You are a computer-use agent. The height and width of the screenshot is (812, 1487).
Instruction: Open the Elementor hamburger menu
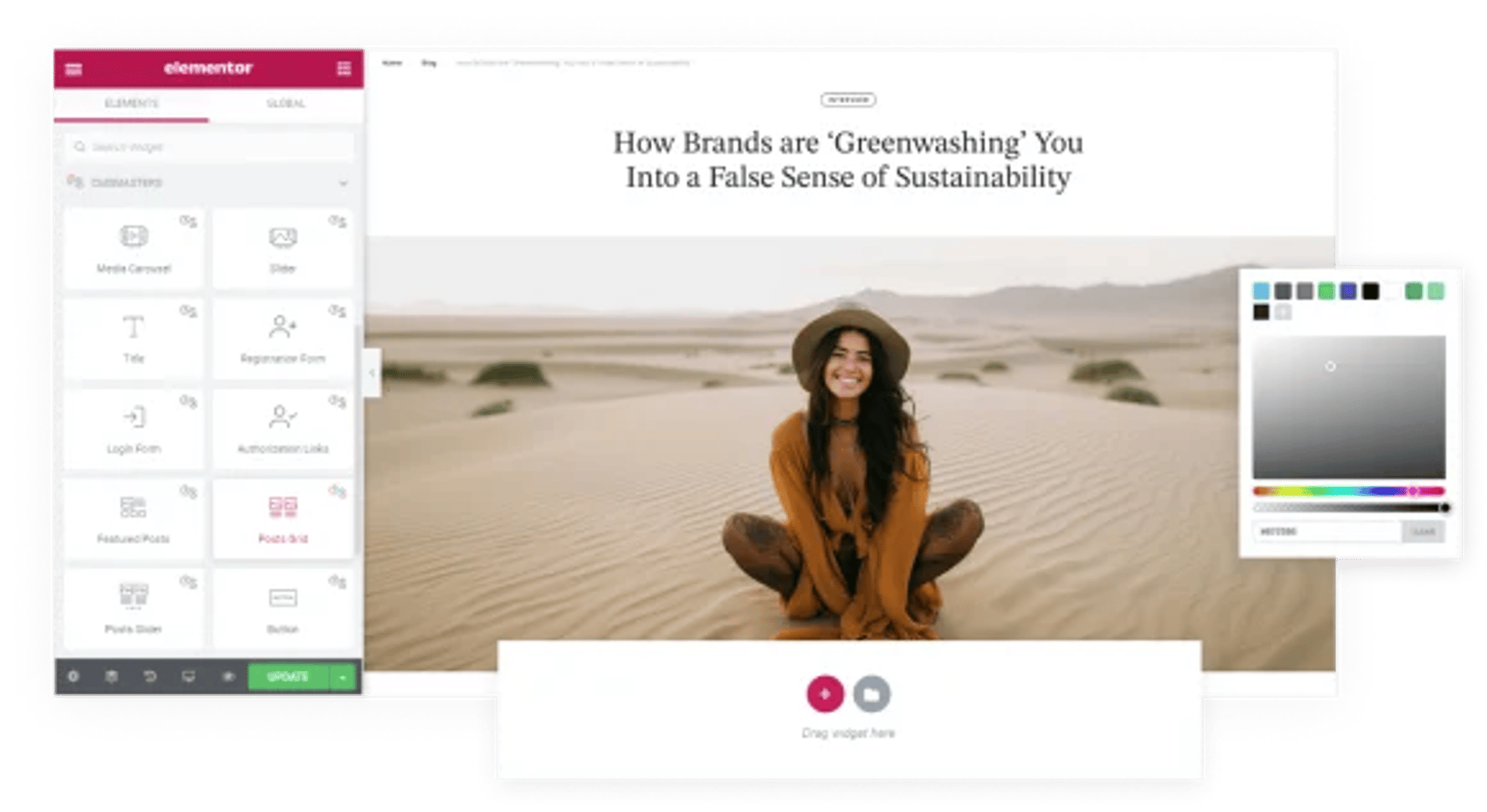74,69
